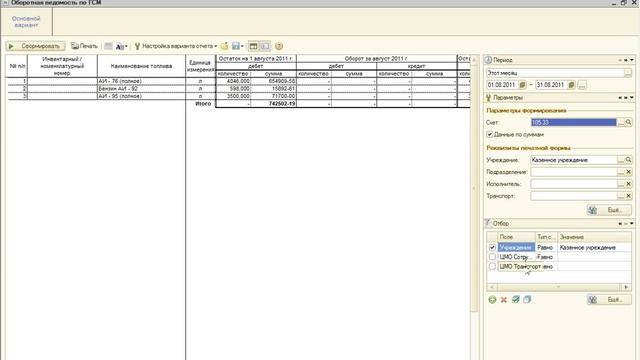The height and width of the screenshot is (360, 640).
Task: Click the end date field 31.08.2011
Action: pyautogui.click(x=551, y=85)
